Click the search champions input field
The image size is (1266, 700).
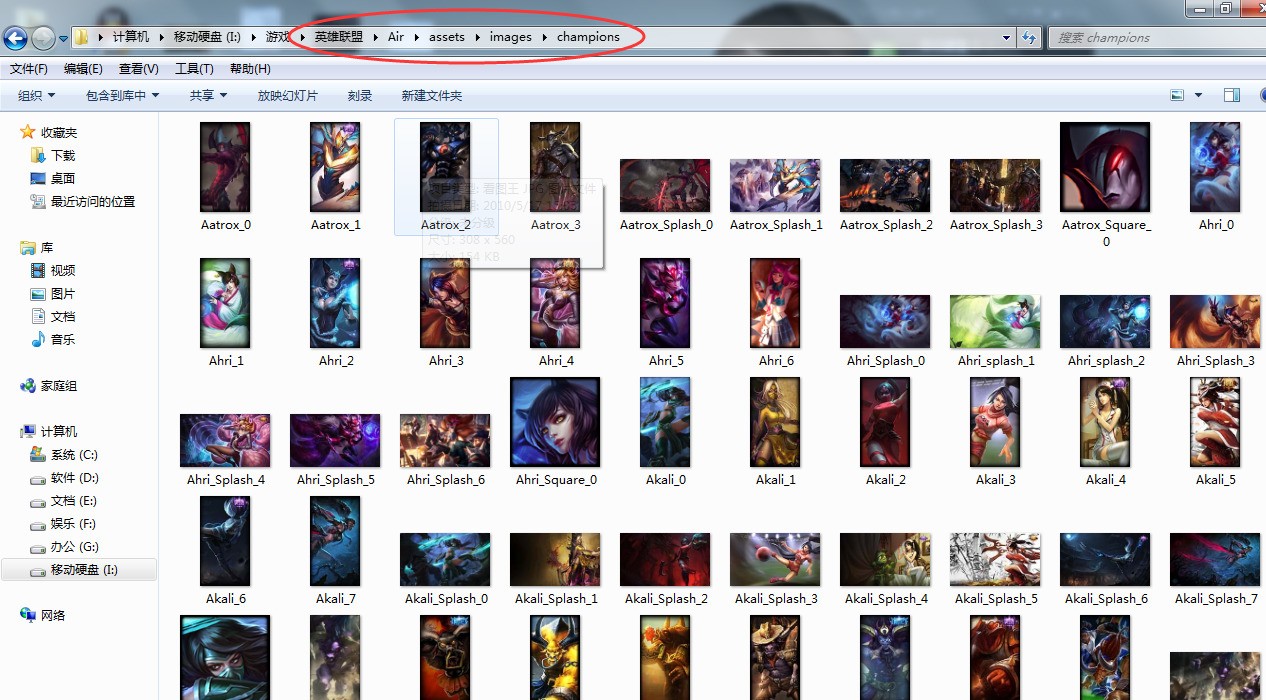(x=1150, y=38)
